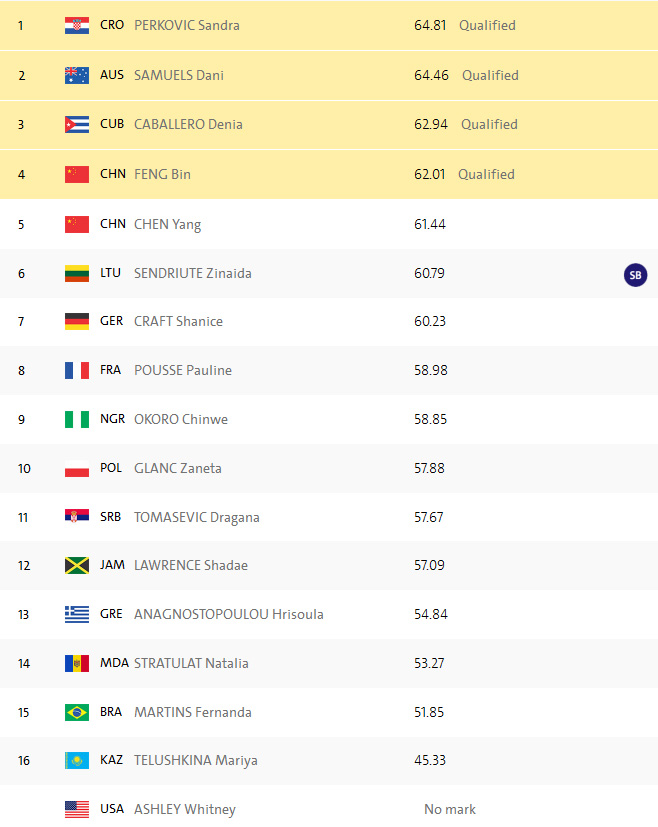Image resolution: width=658 pixels, height=827 pixels.
Task: Click the SB season best badge
Action: 635,275
